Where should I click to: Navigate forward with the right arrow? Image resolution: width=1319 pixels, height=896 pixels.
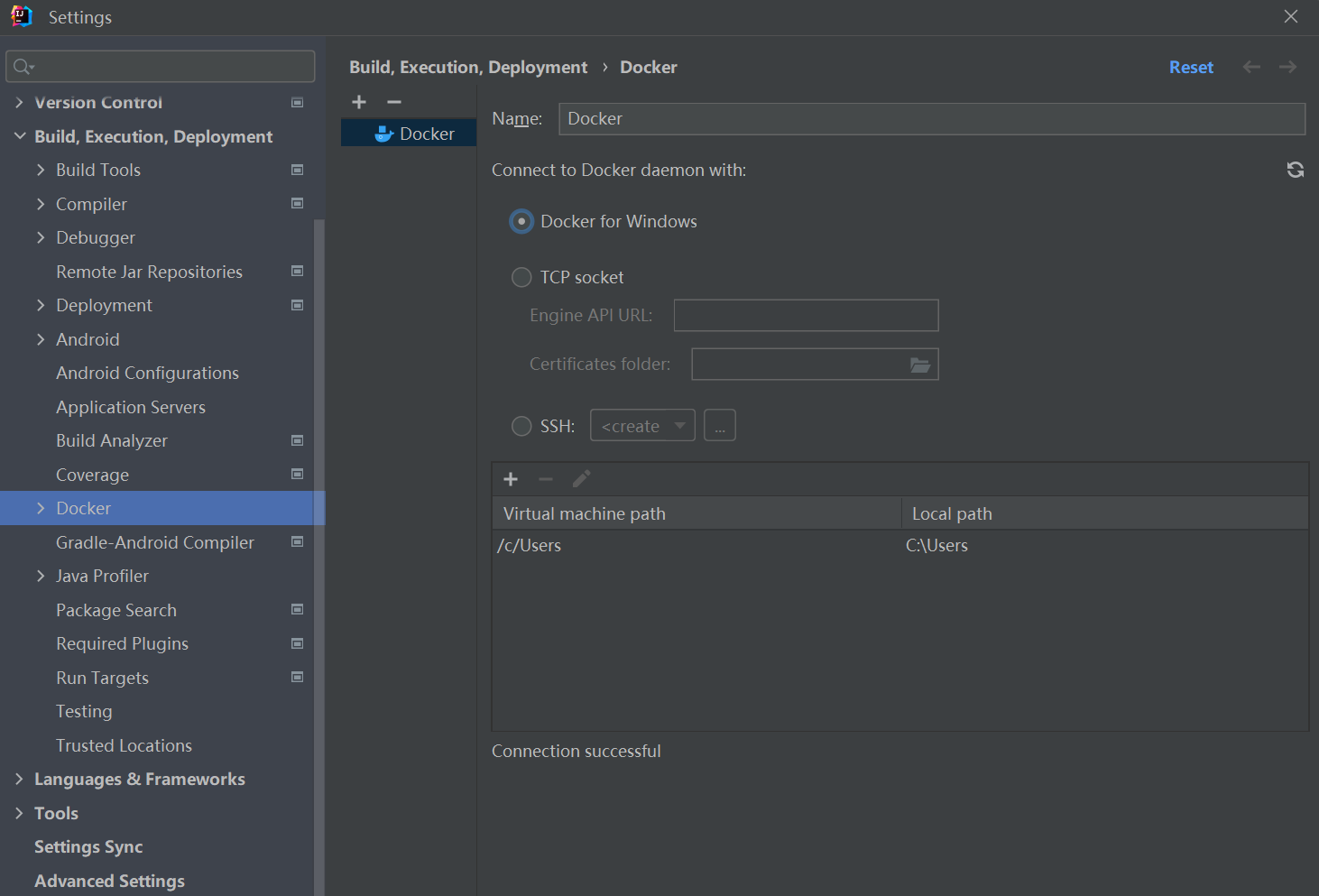point(1287,67)
